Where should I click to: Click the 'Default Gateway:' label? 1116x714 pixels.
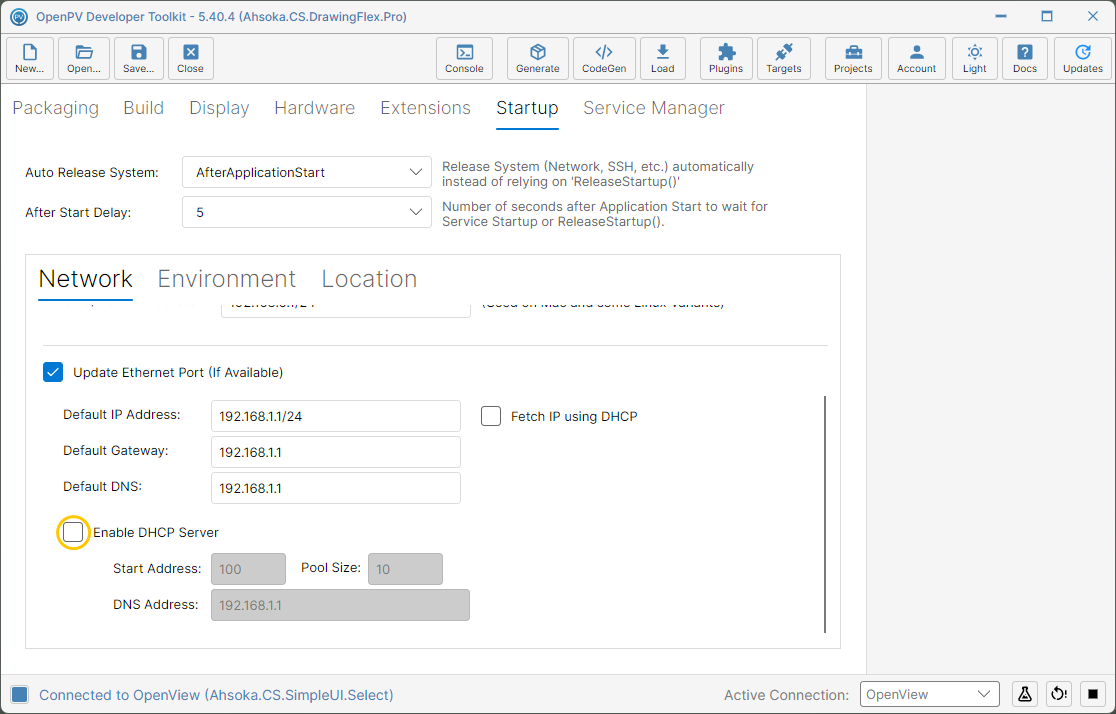pyautogui.click(x=116, y=451)
